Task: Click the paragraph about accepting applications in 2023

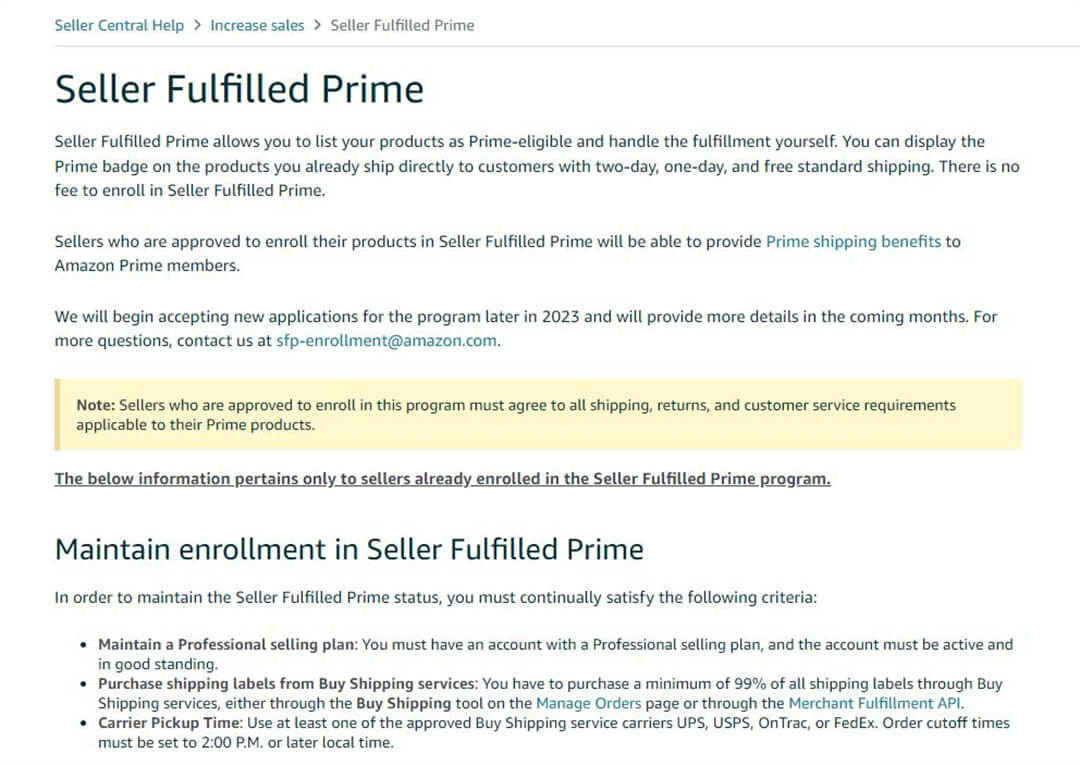Action: (526, 328)
